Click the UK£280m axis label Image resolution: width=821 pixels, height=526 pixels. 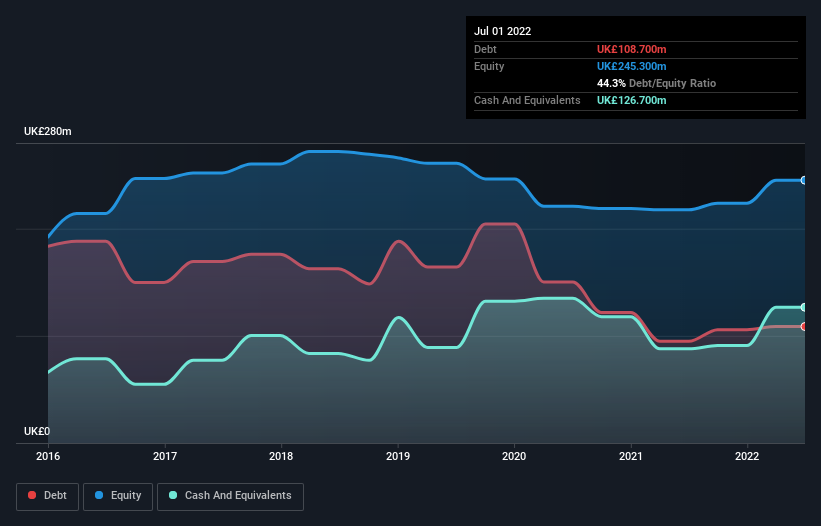point(48,131)
